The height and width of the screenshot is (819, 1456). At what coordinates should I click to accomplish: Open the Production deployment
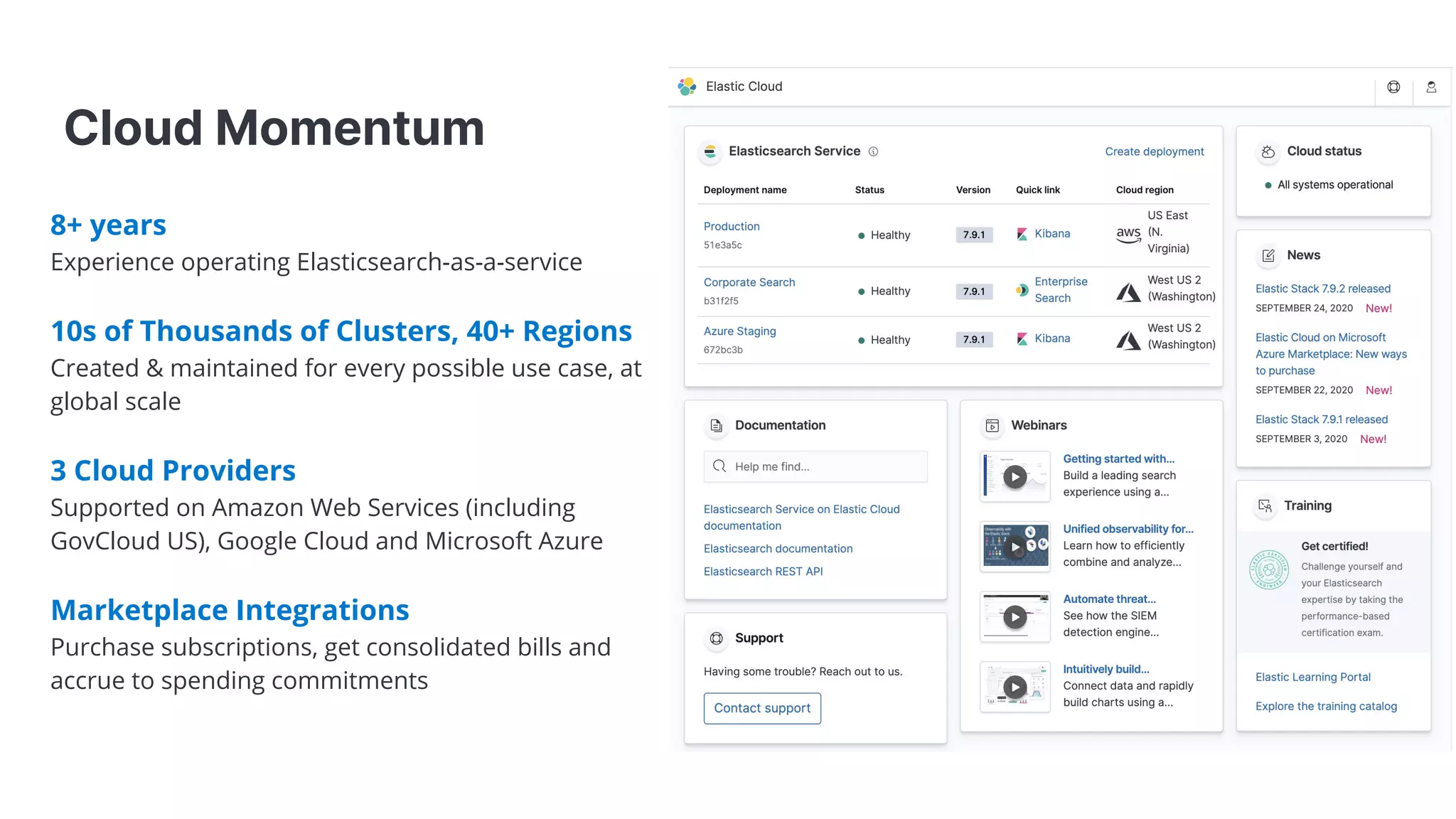click(x=732, y=226)
